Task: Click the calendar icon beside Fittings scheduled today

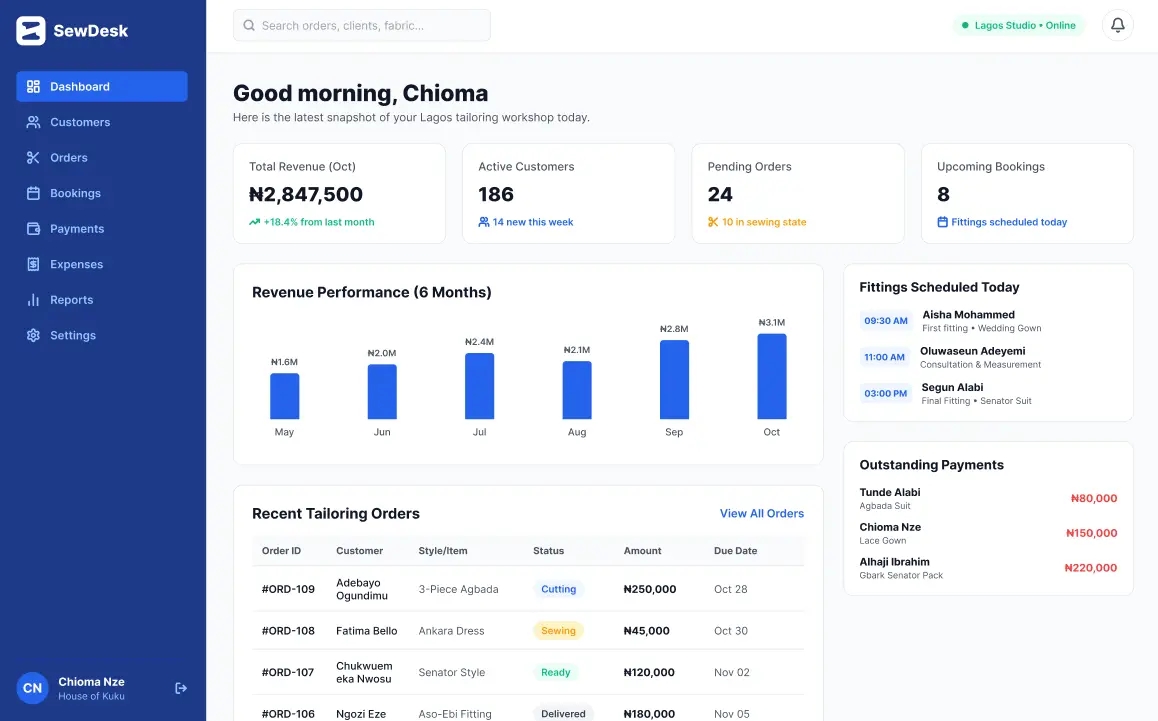Action: [942, 222]
